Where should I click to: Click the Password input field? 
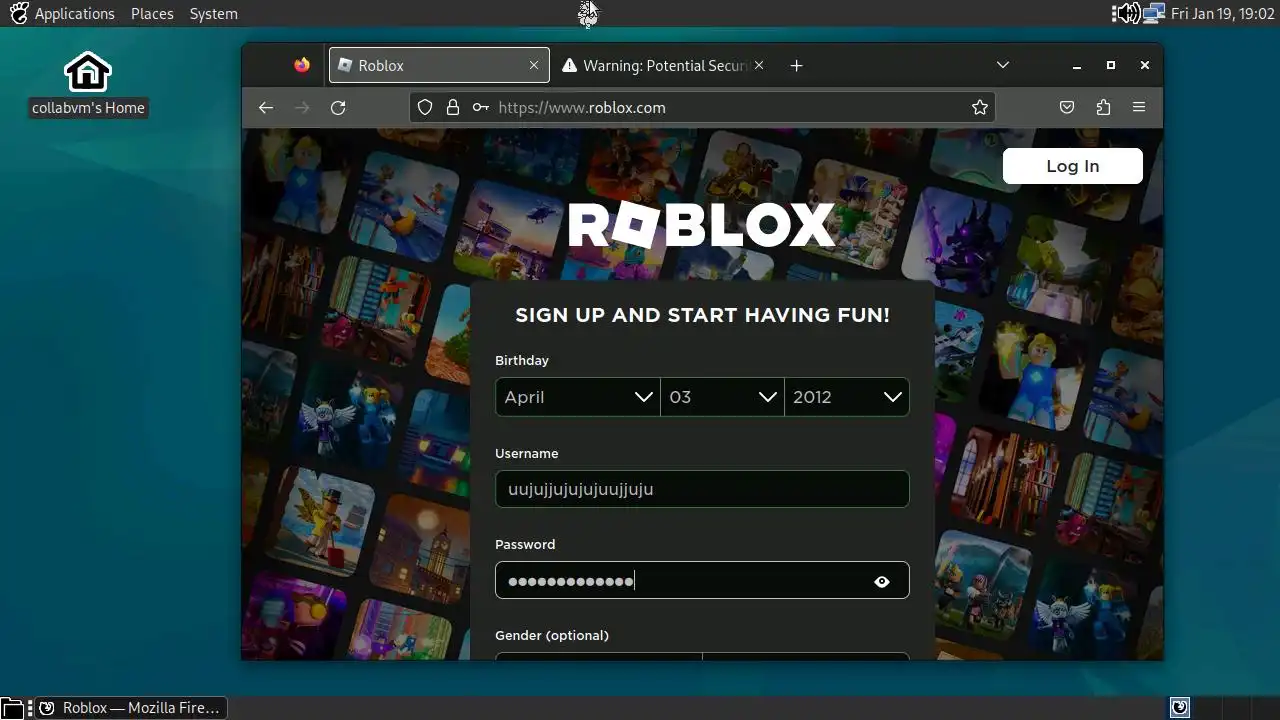pos(702,580)
